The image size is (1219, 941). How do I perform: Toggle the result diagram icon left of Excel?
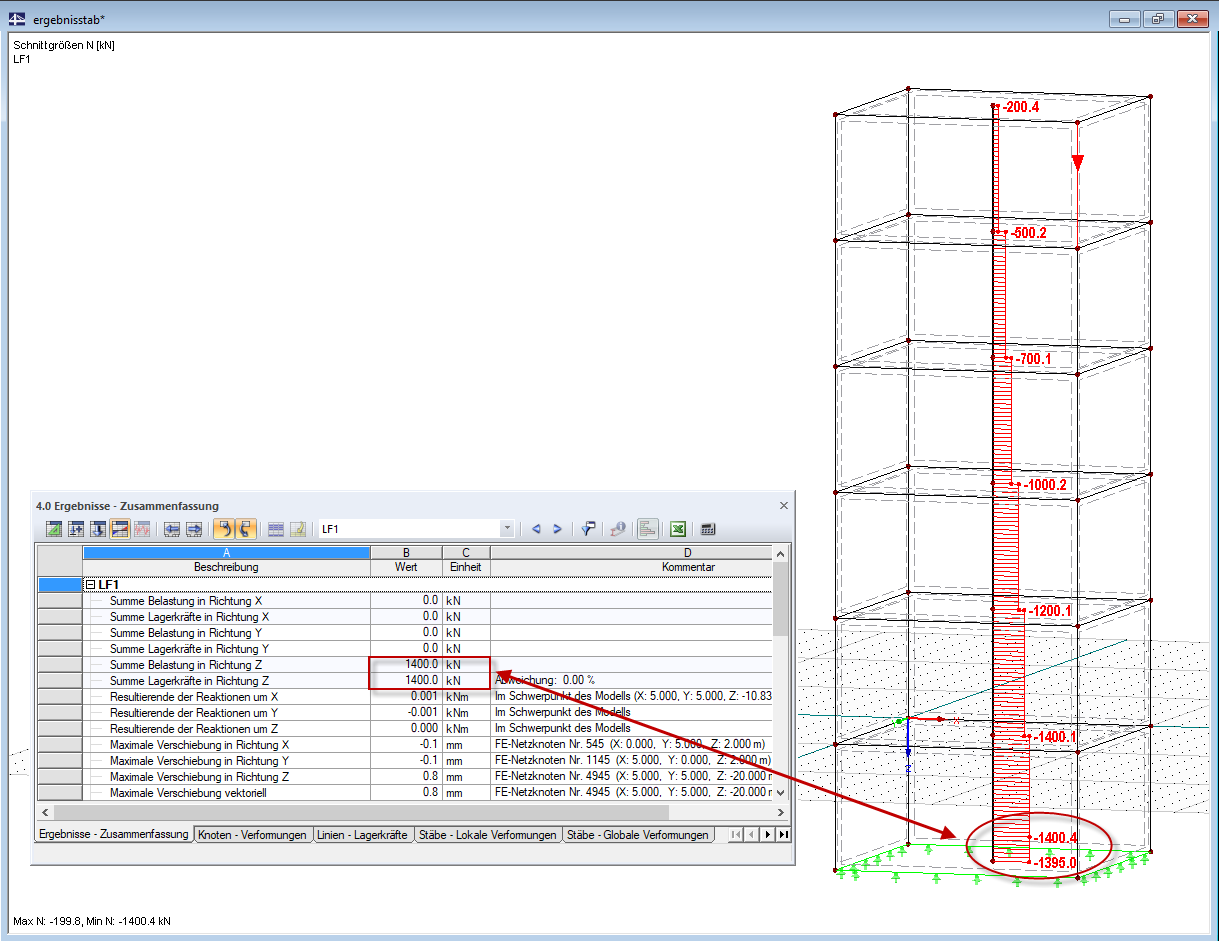pyautogui.click(x=648, y=529)
